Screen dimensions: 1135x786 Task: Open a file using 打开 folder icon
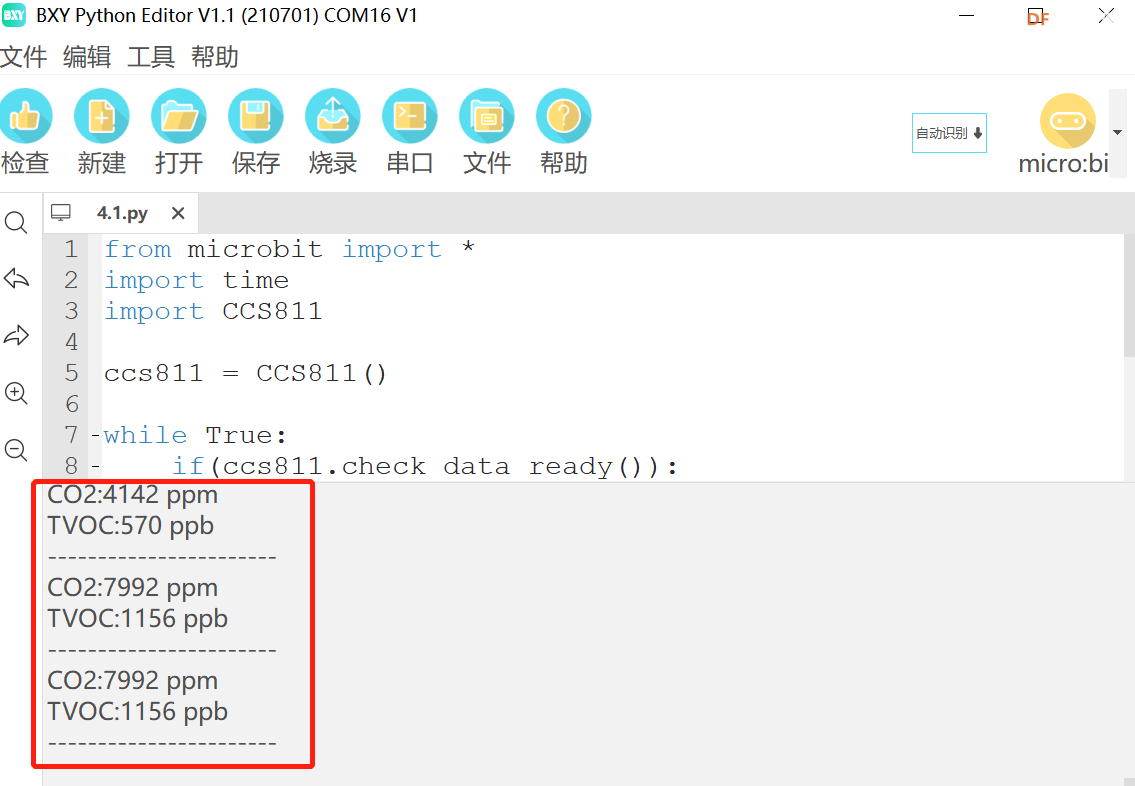[x=179, y=116]
